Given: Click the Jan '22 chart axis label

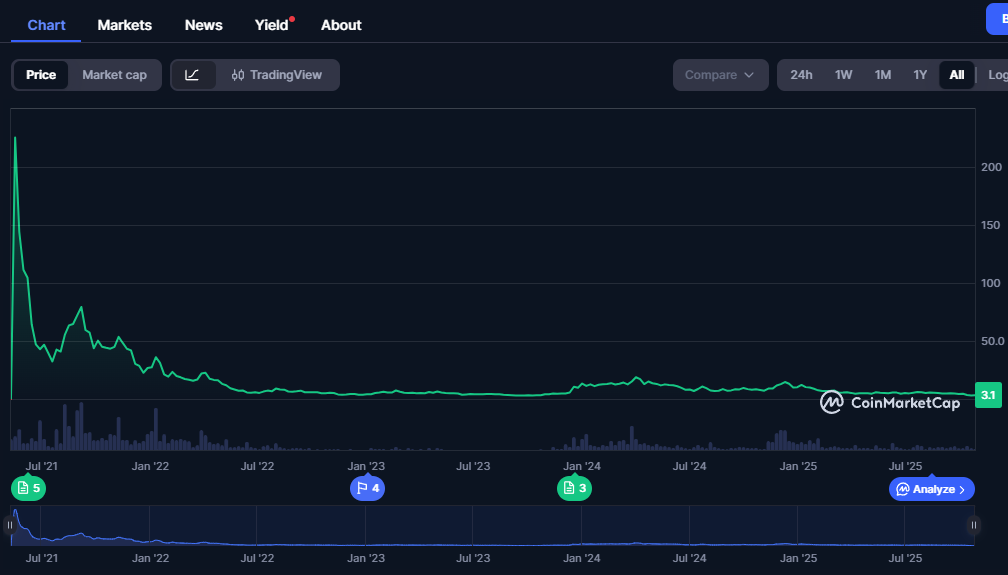Looking at the screenshot, I should point(150,466).
